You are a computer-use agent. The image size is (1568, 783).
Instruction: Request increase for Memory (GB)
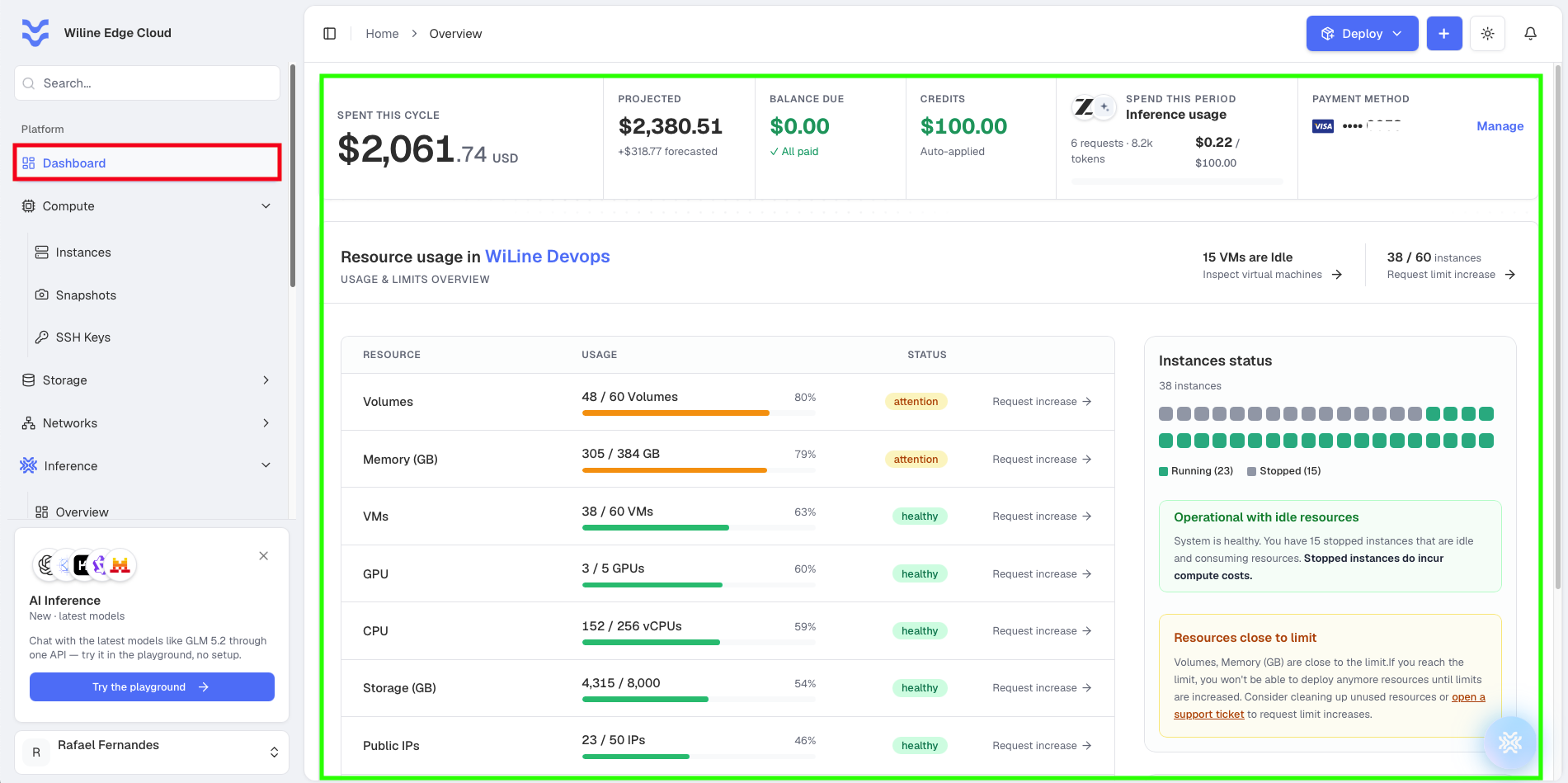1042,460
